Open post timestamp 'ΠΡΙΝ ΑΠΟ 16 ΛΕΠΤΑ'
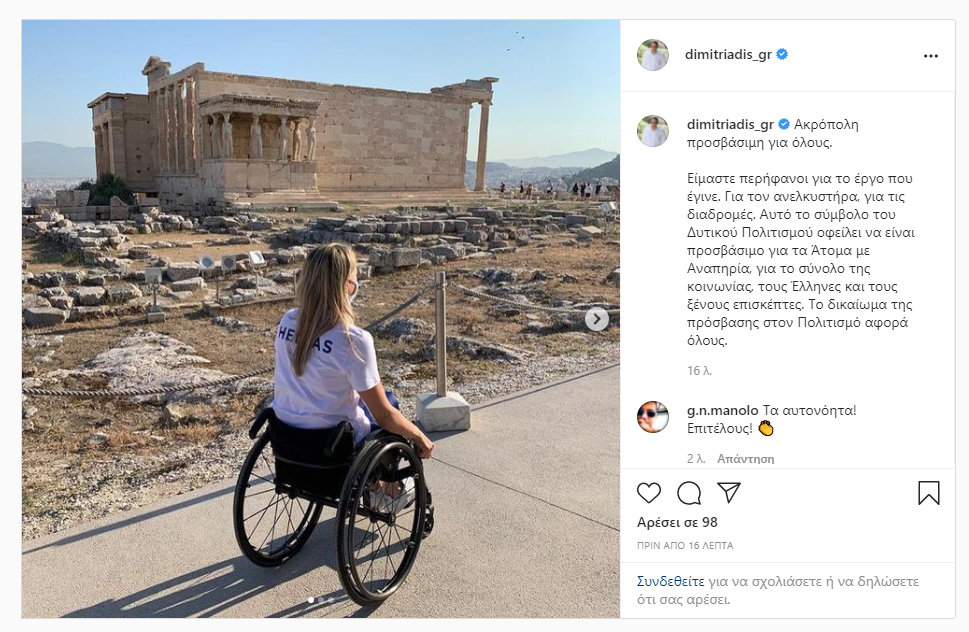Viewport: 969px width, 632px height. (685, 546)
